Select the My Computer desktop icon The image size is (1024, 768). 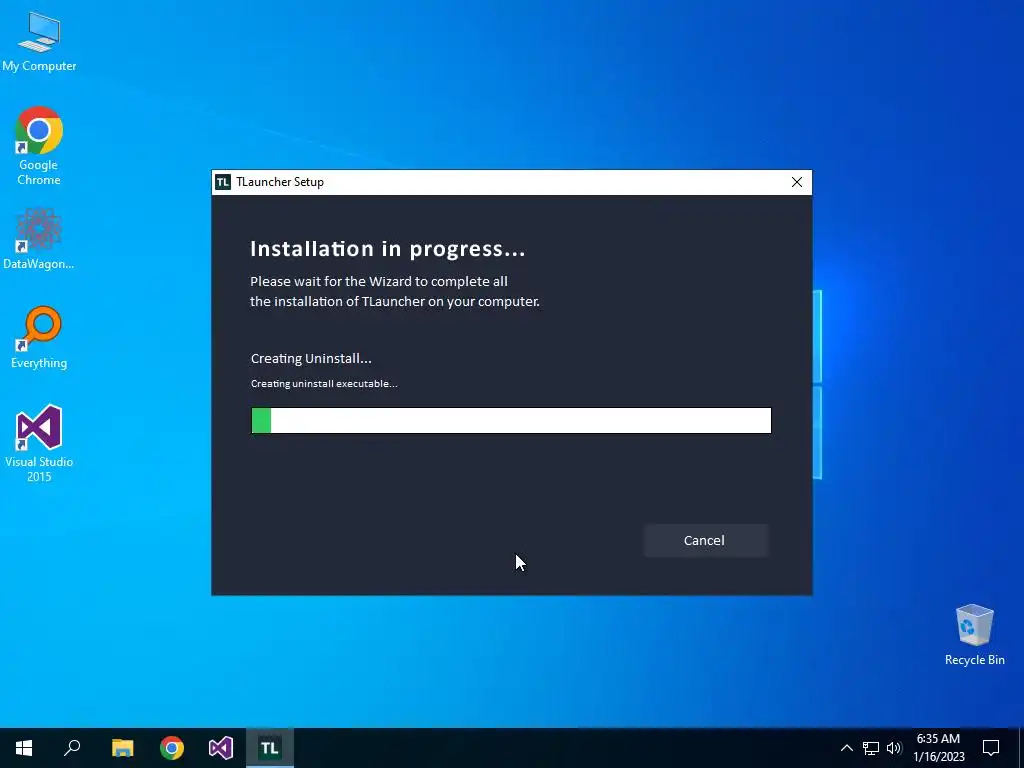[39, 41]
